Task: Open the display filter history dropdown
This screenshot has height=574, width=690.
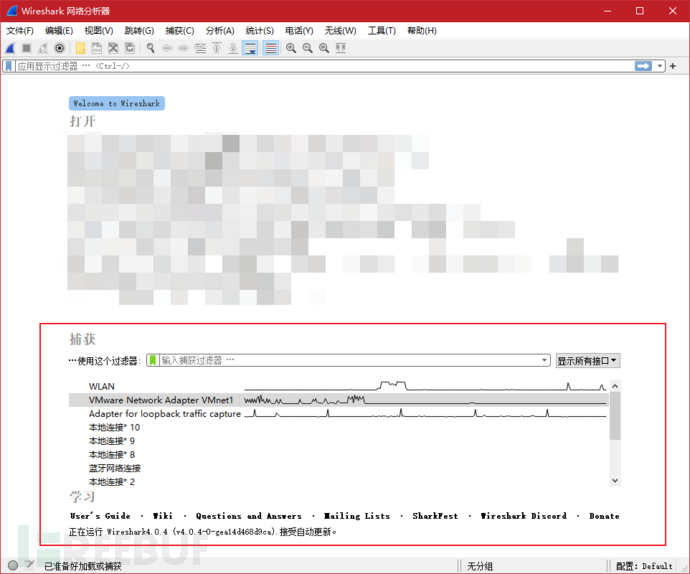Action: point(660,66)
